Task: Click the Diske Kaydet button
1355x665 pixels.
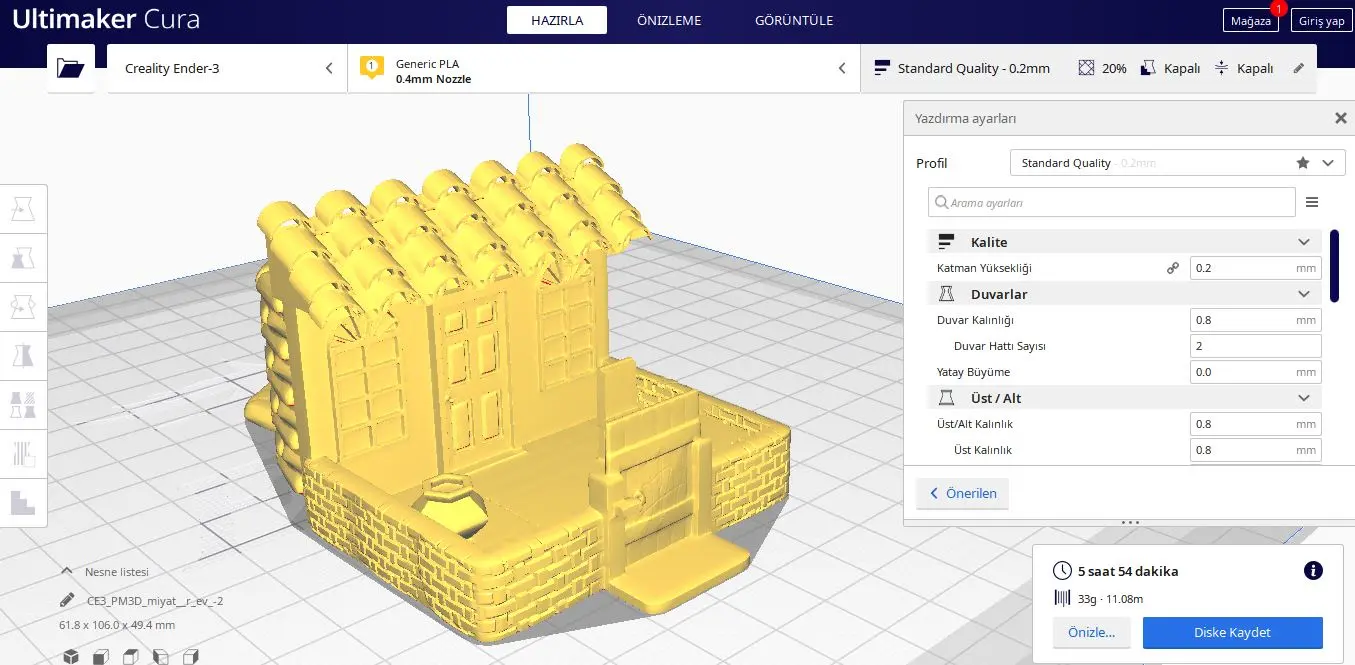Action: [x=1232, y=633]
